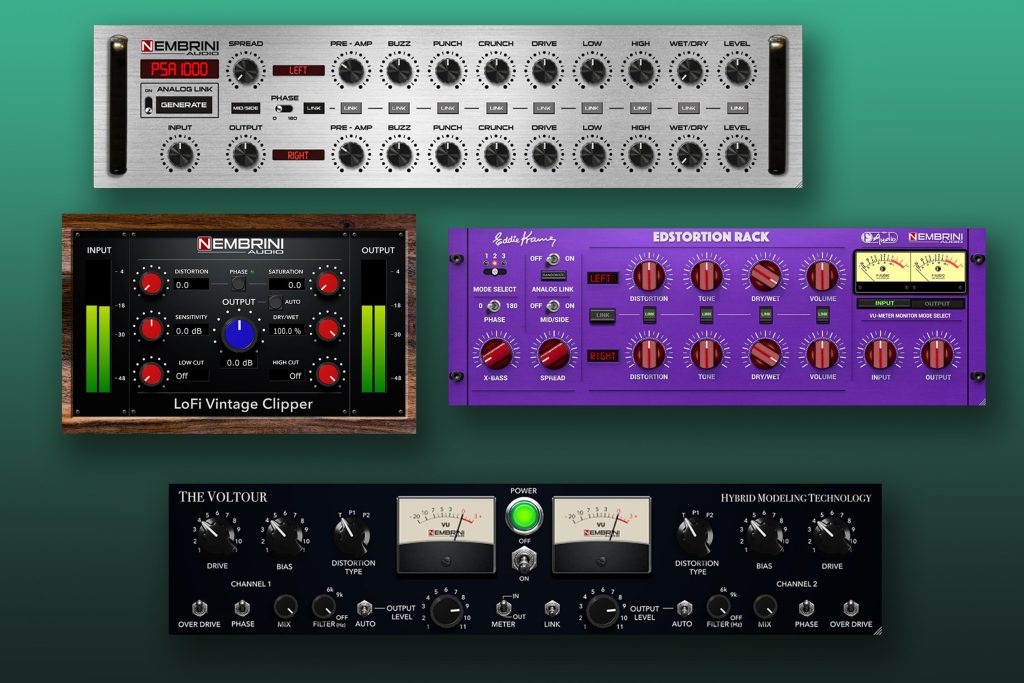Viewport: 1024px width, 683px height.
Task: Flip the Mid/Side switch on Edstortion Rack
Action: click(552, 305)
